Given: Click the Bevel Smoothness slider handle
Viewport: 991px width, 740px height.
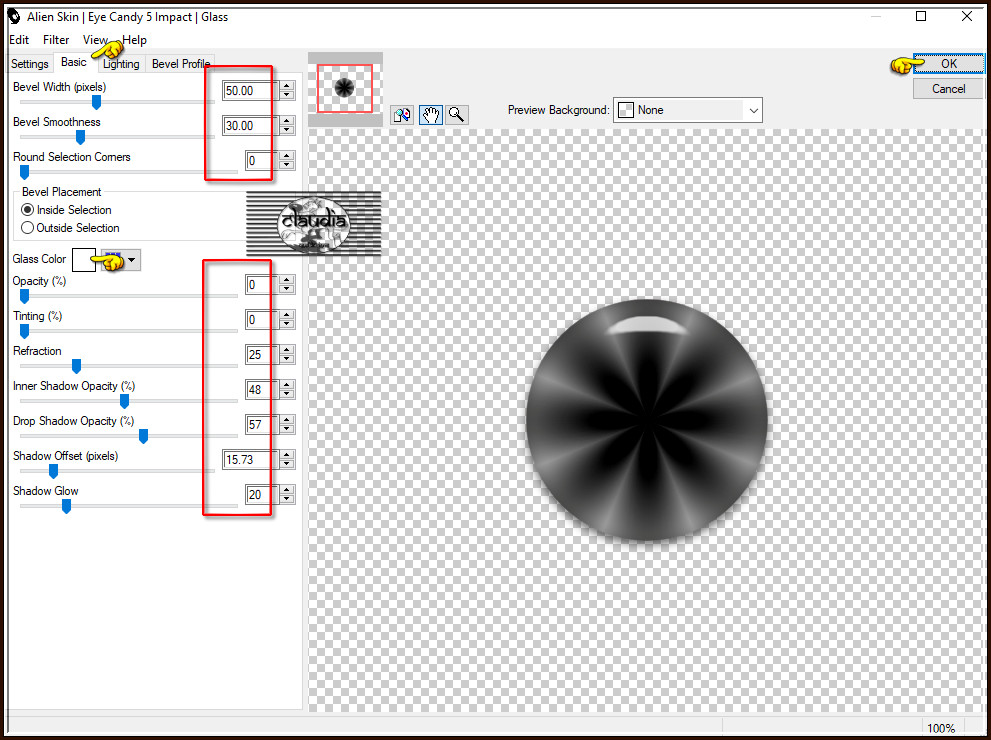Looking at the screenshot, I should click(80, 137).
